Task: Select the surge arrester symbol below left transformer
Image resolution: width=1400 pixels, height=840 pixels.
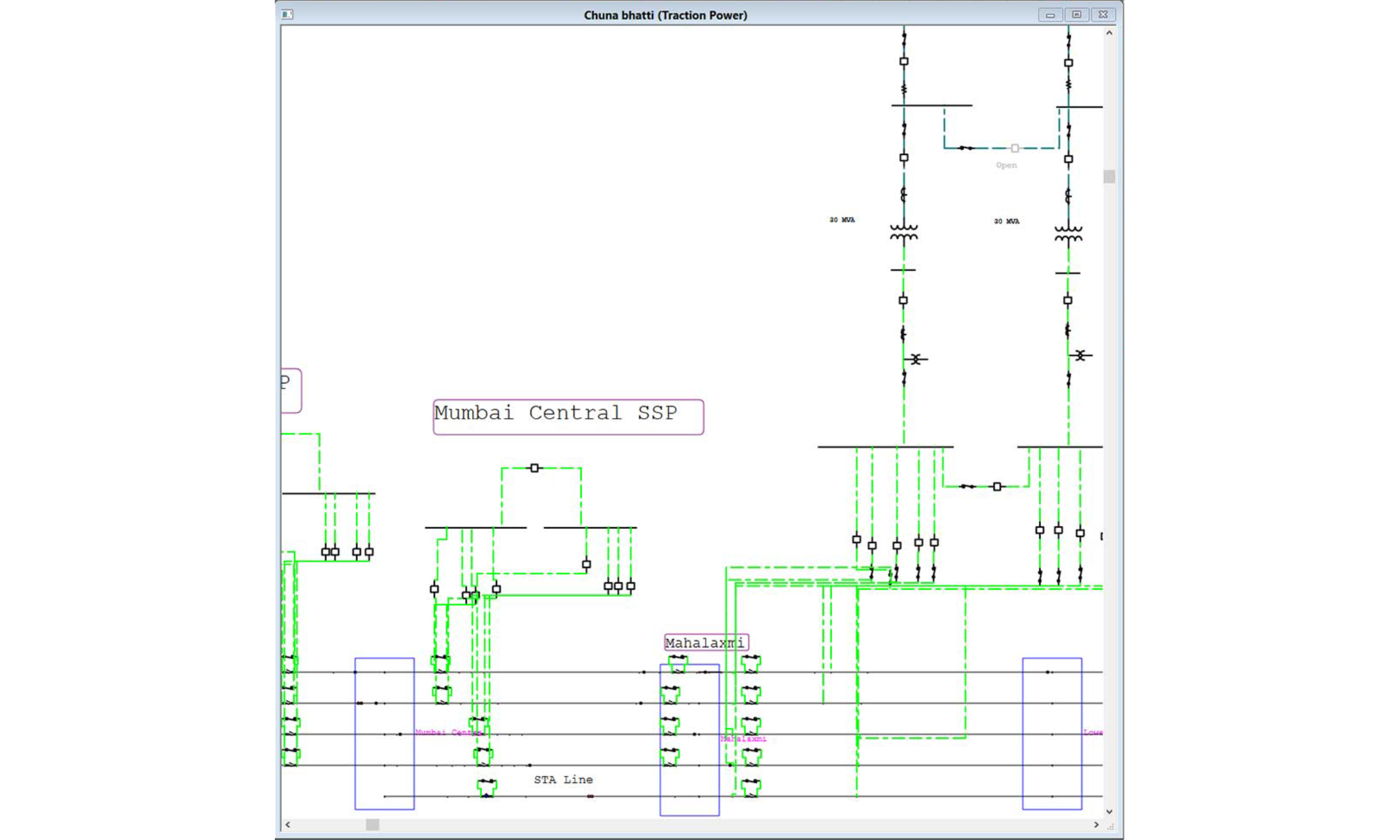Action: point(915,360)
